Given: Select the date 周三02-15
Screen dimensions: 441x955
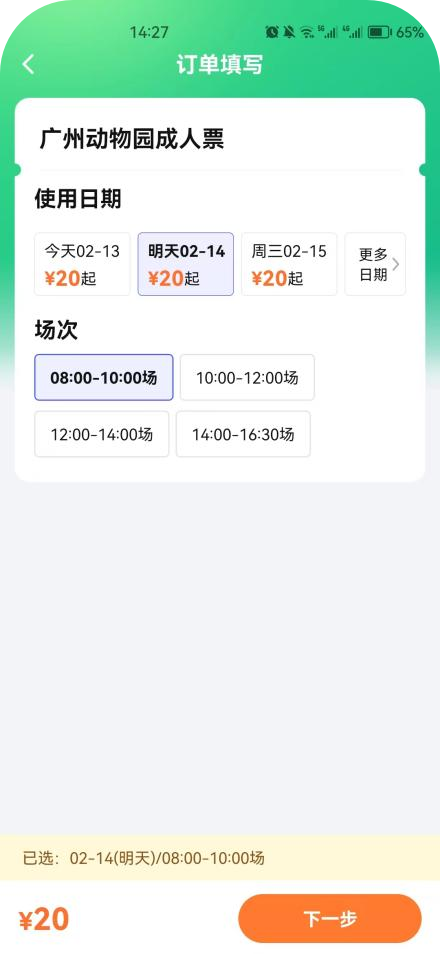Looking at the screenshot, I should (x=289, y=264).
